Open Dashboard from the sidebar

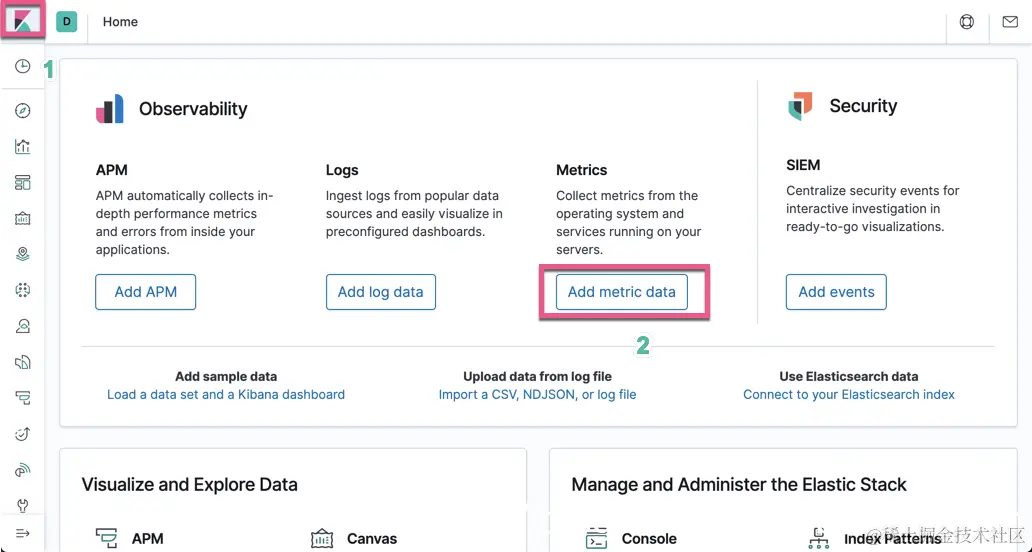22,182
